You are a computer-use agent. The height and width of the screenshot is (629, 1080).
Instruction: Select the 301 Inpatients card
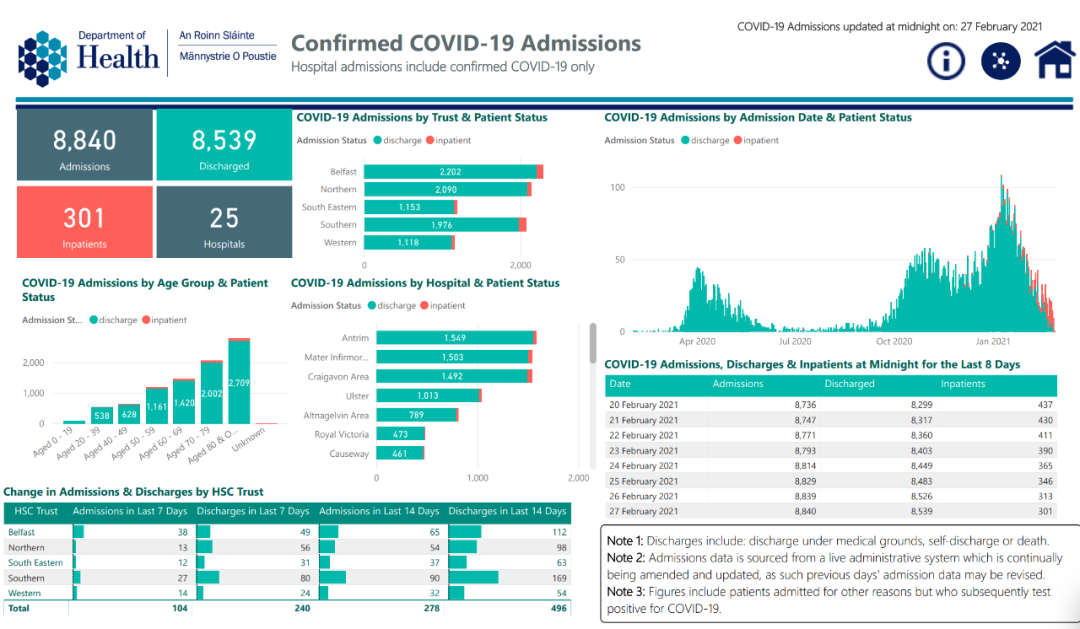[x=85, y=223]
